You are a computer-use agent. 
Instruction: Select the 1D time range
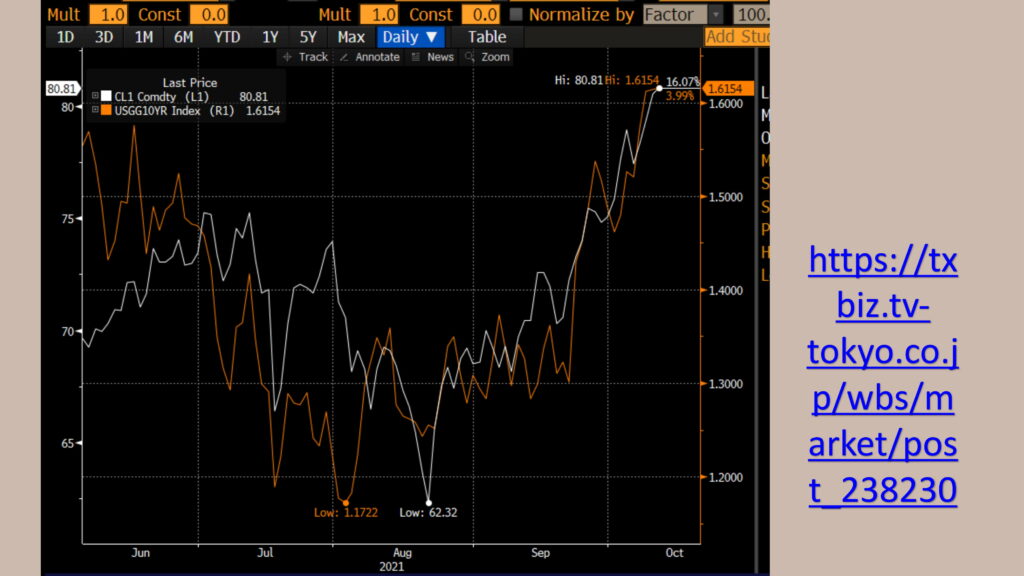[65, 37]
